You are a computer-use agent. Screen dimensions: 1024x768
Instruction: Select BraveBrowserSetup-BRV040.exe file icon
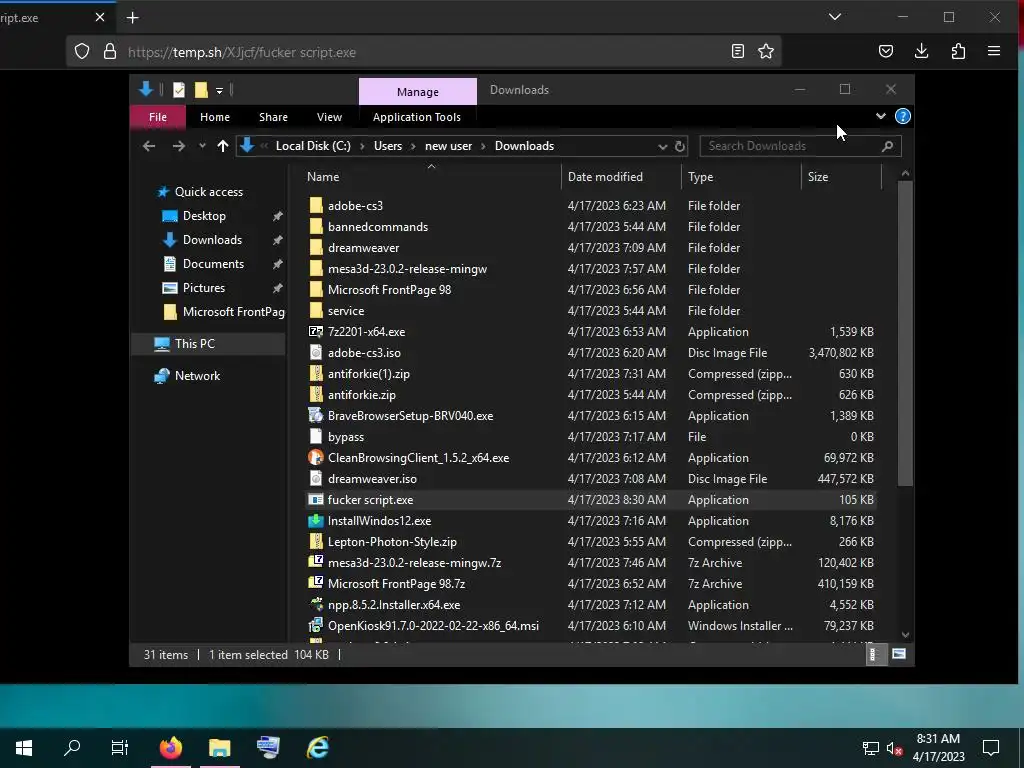coord(315,415)
